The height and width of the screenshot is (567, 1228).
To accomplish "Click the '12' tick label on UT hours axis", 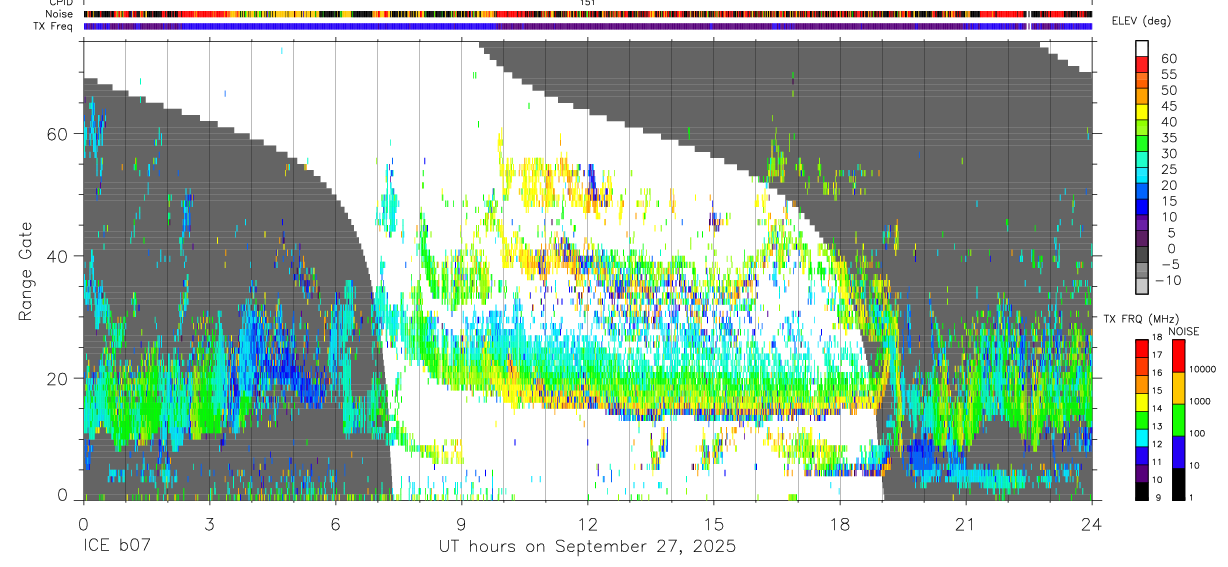I will pos(587,524).
